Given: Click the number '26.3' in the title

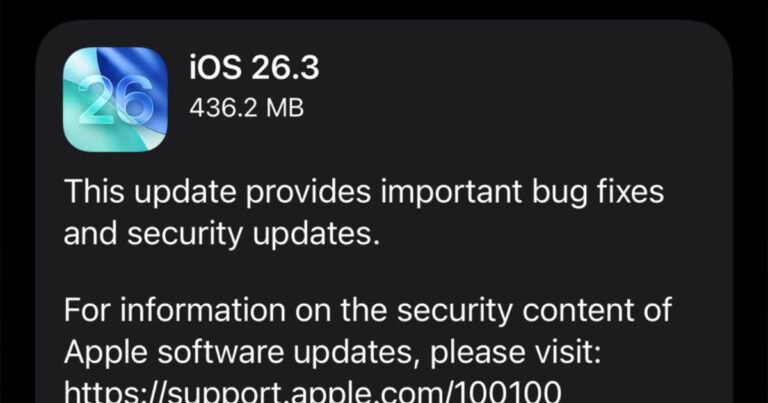Looking at the screenshot, I should 285,68.
